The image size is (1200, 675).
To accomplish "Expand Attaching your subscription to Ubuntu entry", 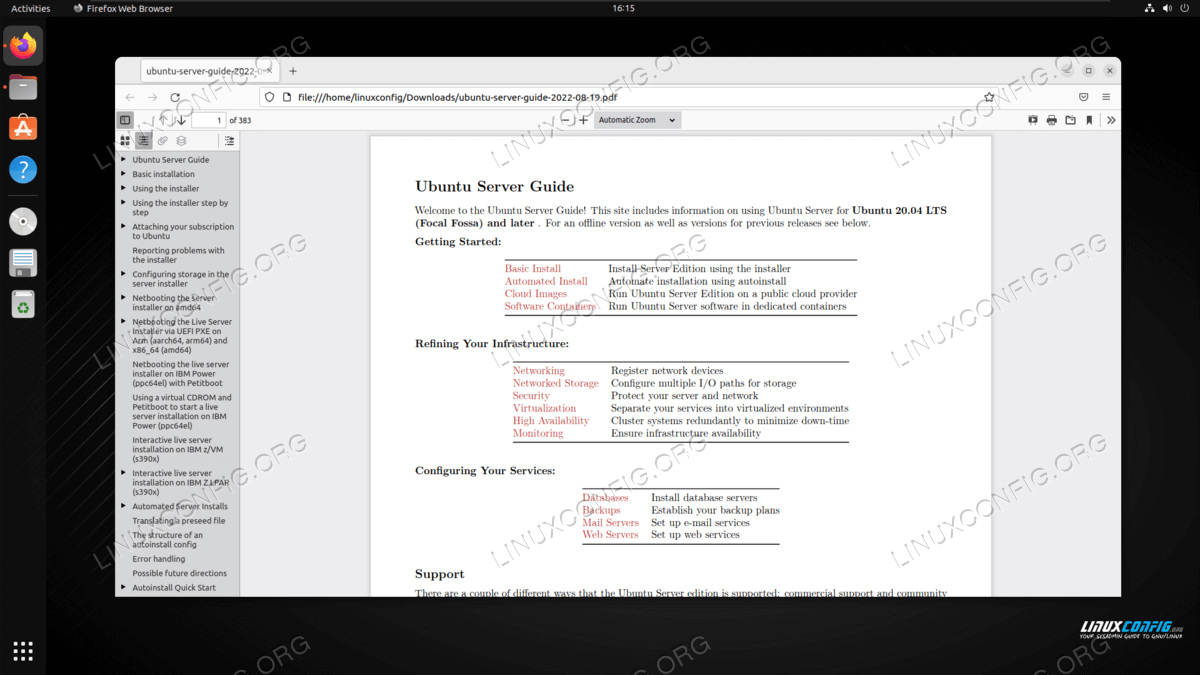I will pyautogui.click(x=124, y=227).
